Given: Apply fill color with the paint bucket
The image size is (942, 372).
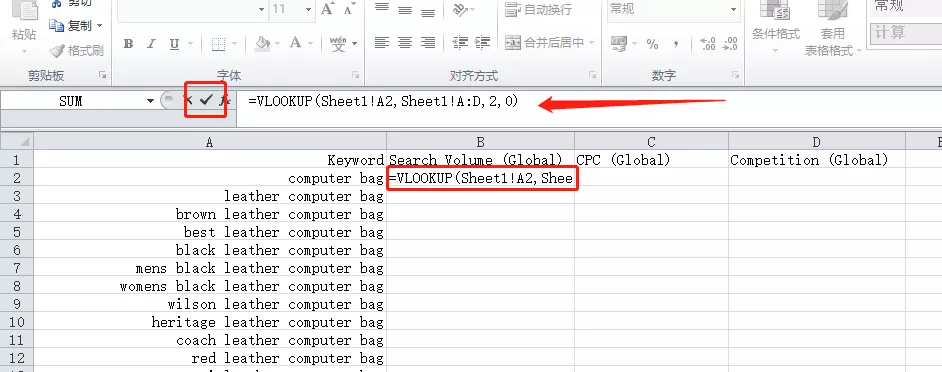Looking at the screenshot, I should pos(263,43).
